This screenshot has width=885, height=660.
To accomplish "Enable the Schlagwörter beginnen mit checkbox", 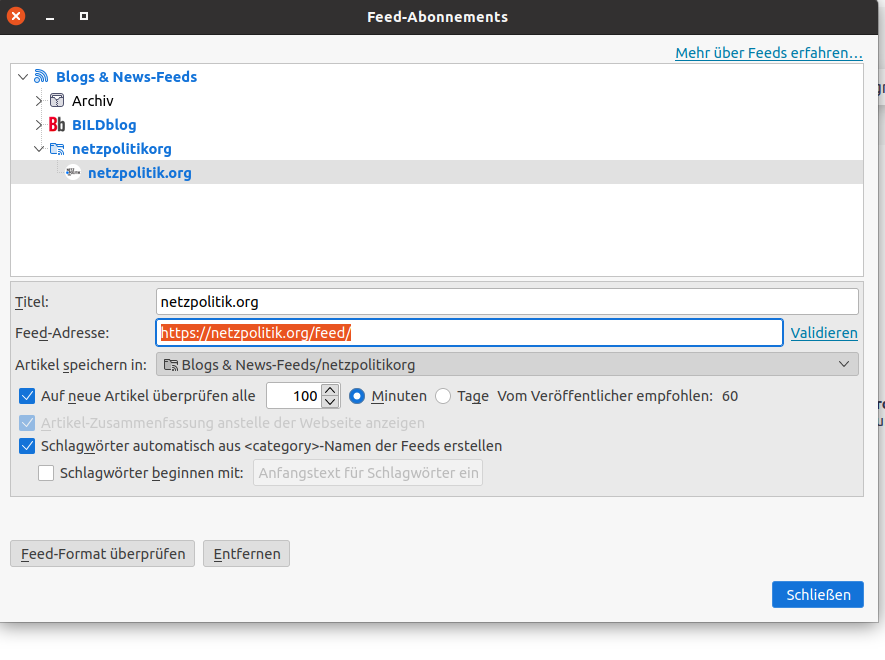I will point(46,473).
